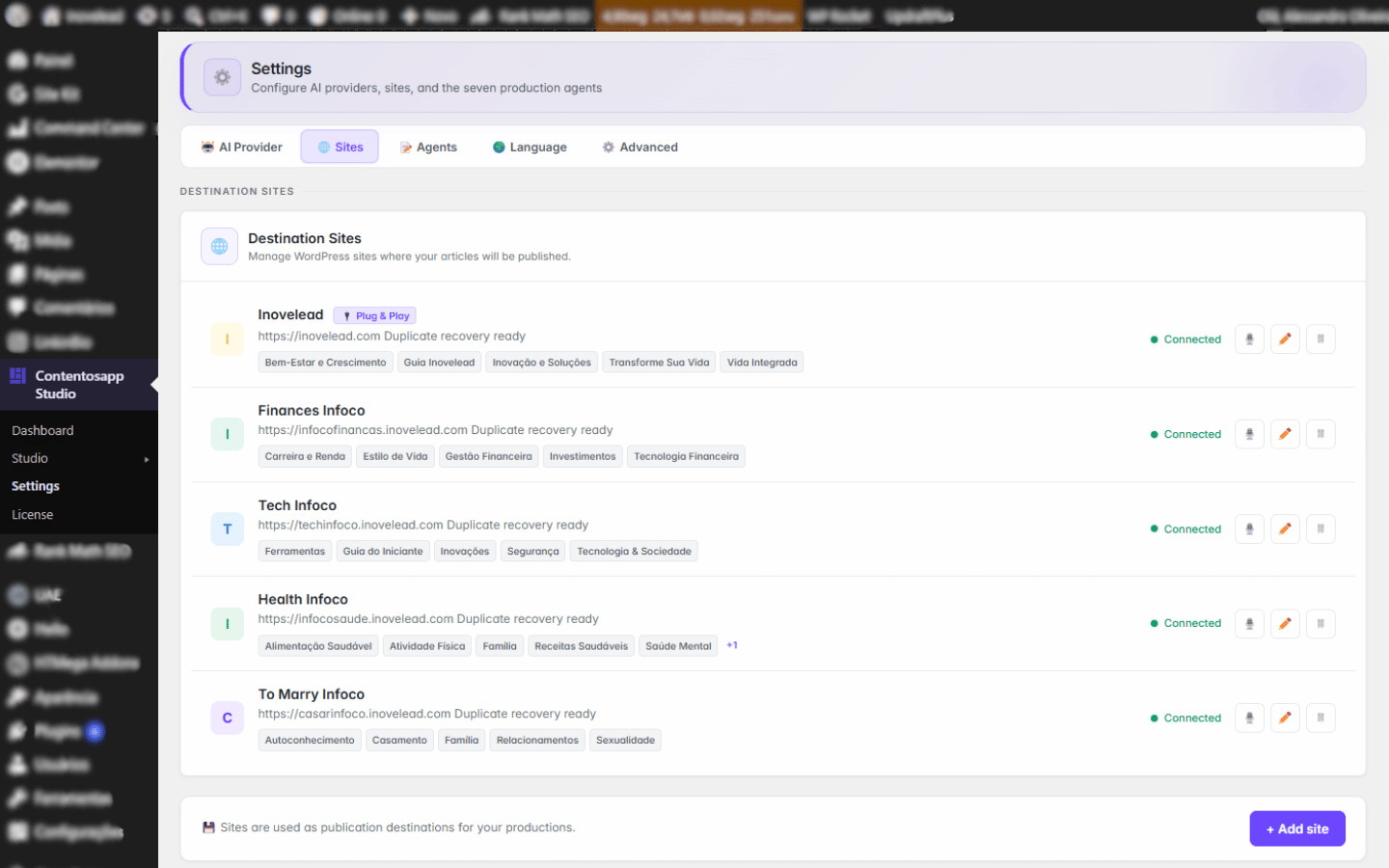Click the To Marry Infoco 'C' avatar badge
Viewport: 1389px width, 868px height.
click(228, 718)
